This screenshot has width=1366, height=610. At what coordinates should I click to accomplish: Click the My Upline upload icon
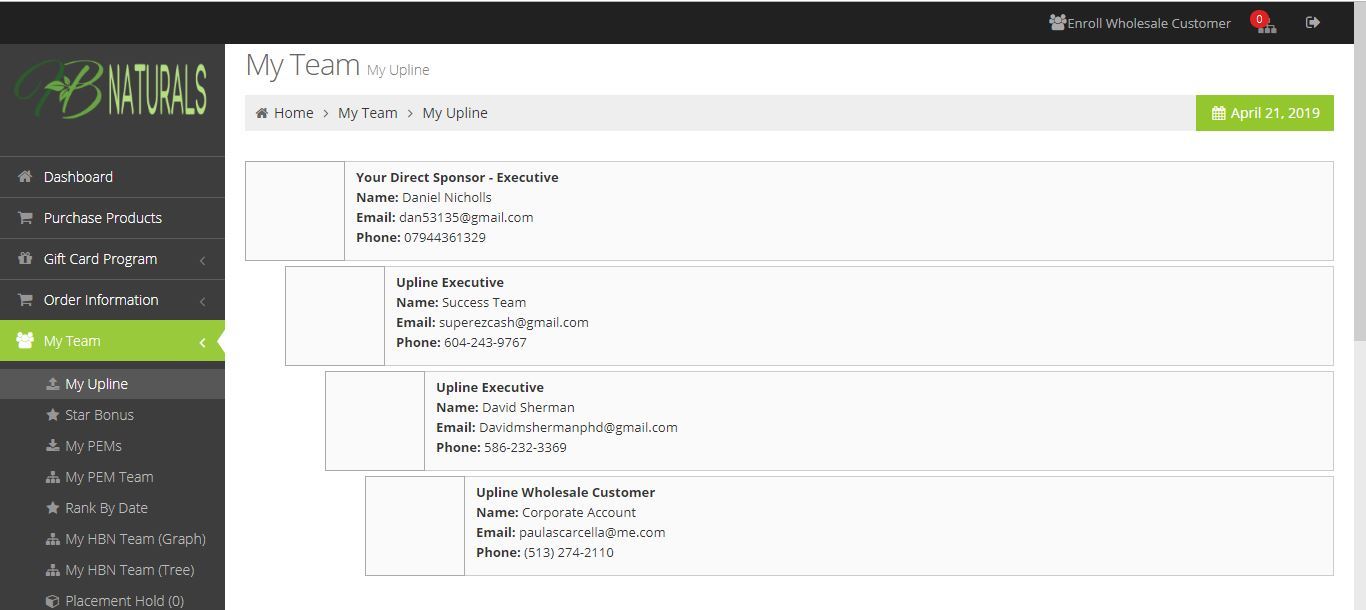(53, 384)
